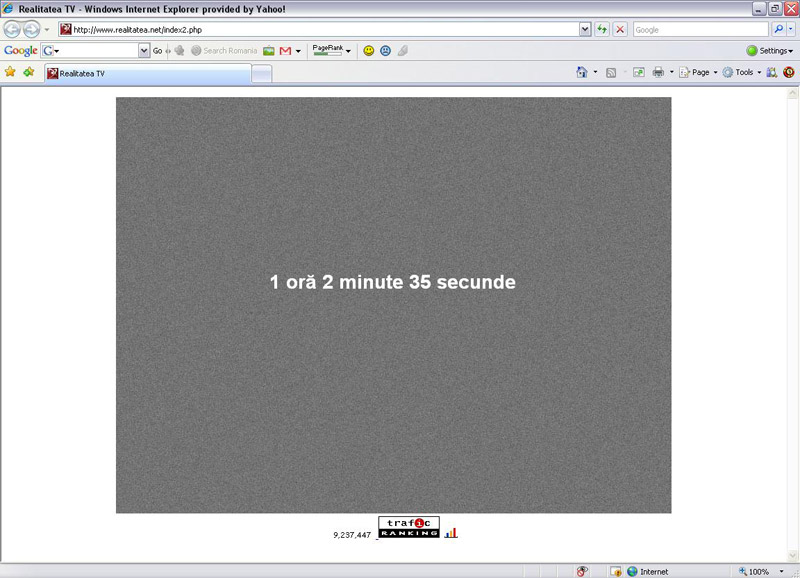This screenshot has height=578, width=800.
Task: Click the grey highlighter pen icon
Action: (x=403, y=51)
